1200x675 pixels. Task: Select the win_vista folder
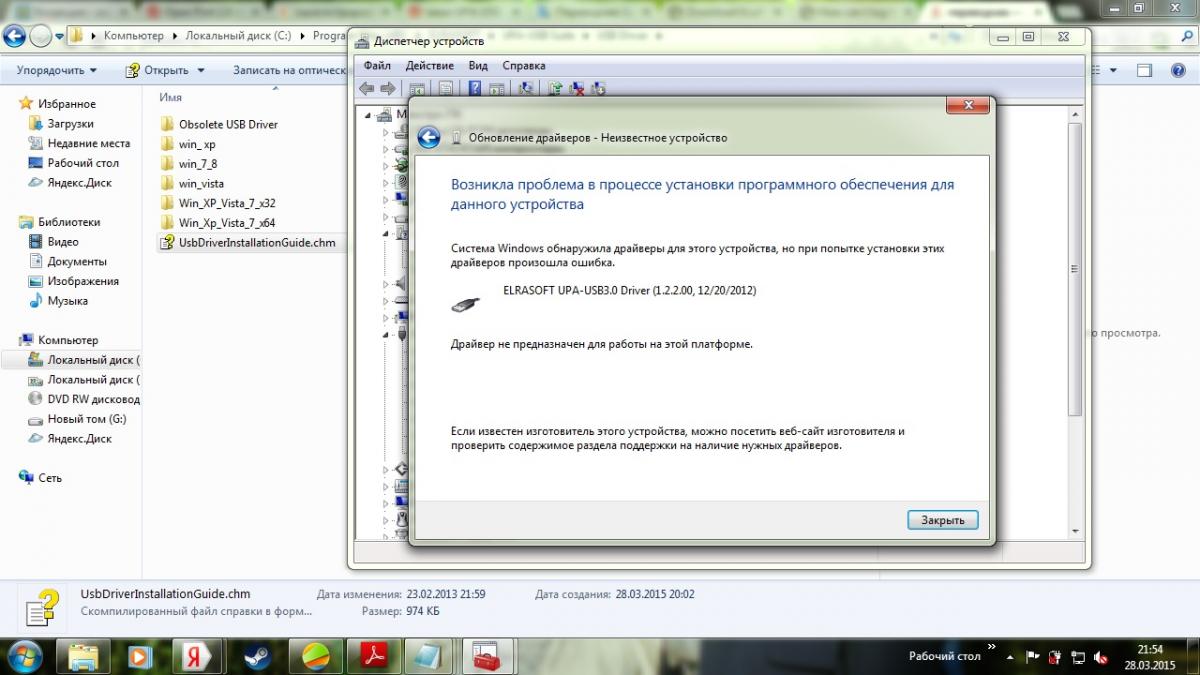[191, 183]
